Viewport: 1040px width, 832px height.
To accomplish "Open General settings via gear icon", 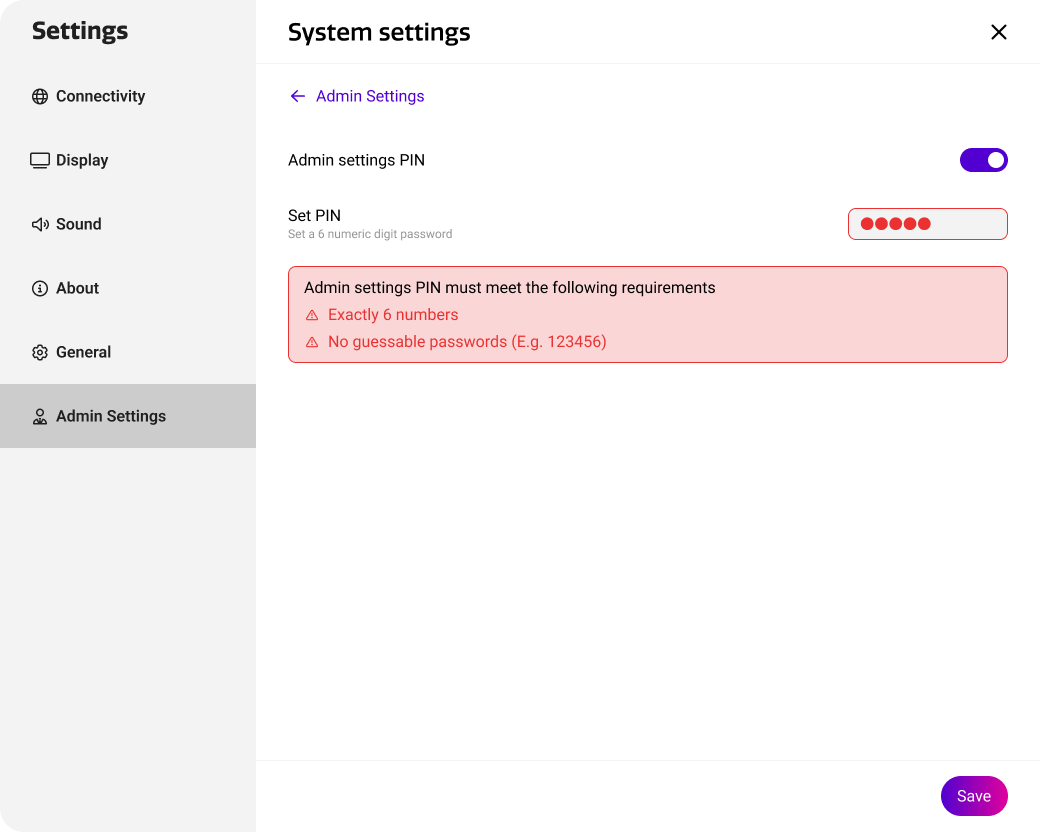I will [x=39, y=352].
